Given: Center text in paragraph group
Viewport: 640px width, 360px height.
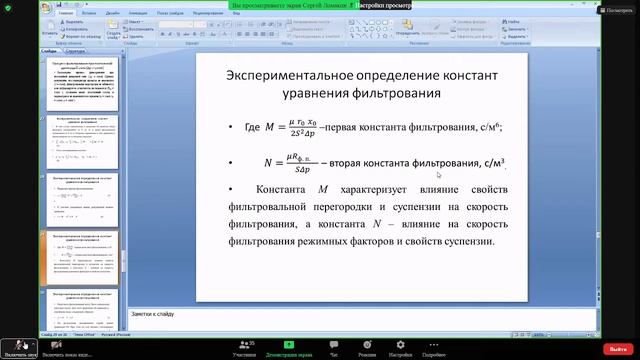Looking at the screenshot, I should (x=247, y=34).
